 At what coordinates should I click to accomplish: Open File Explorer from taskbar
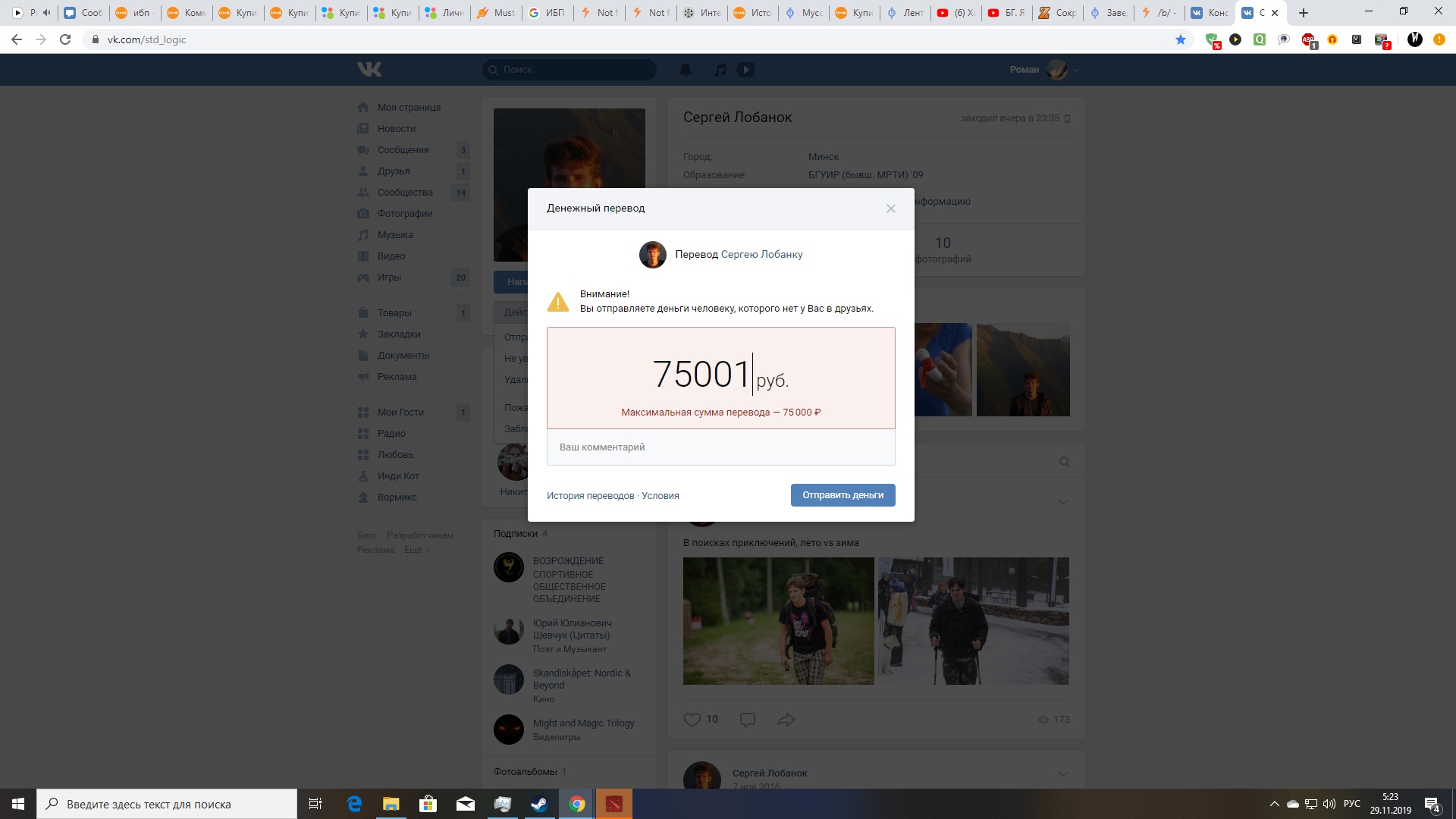pos(391,805)
